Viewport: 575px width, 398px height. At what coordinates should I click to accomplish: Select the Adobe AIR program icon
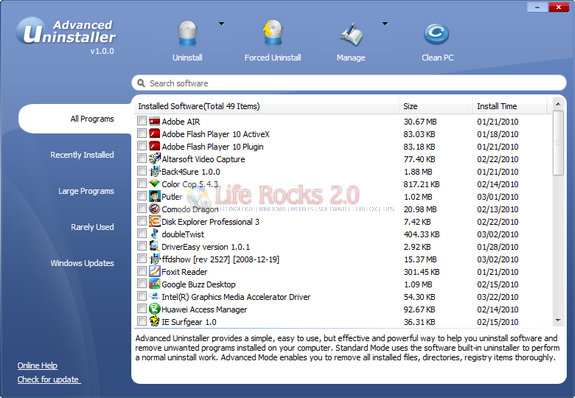click(x=154, y=121)
